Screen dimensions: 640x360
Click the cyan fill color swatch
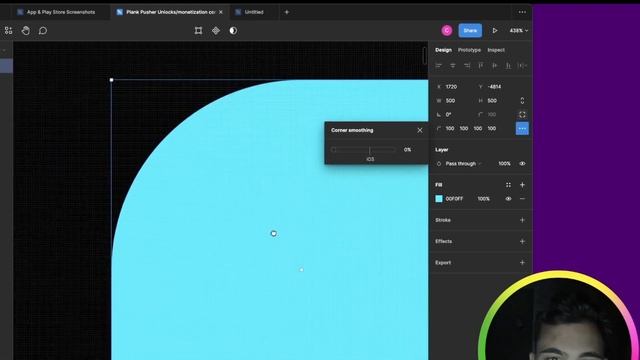point(439,199)
